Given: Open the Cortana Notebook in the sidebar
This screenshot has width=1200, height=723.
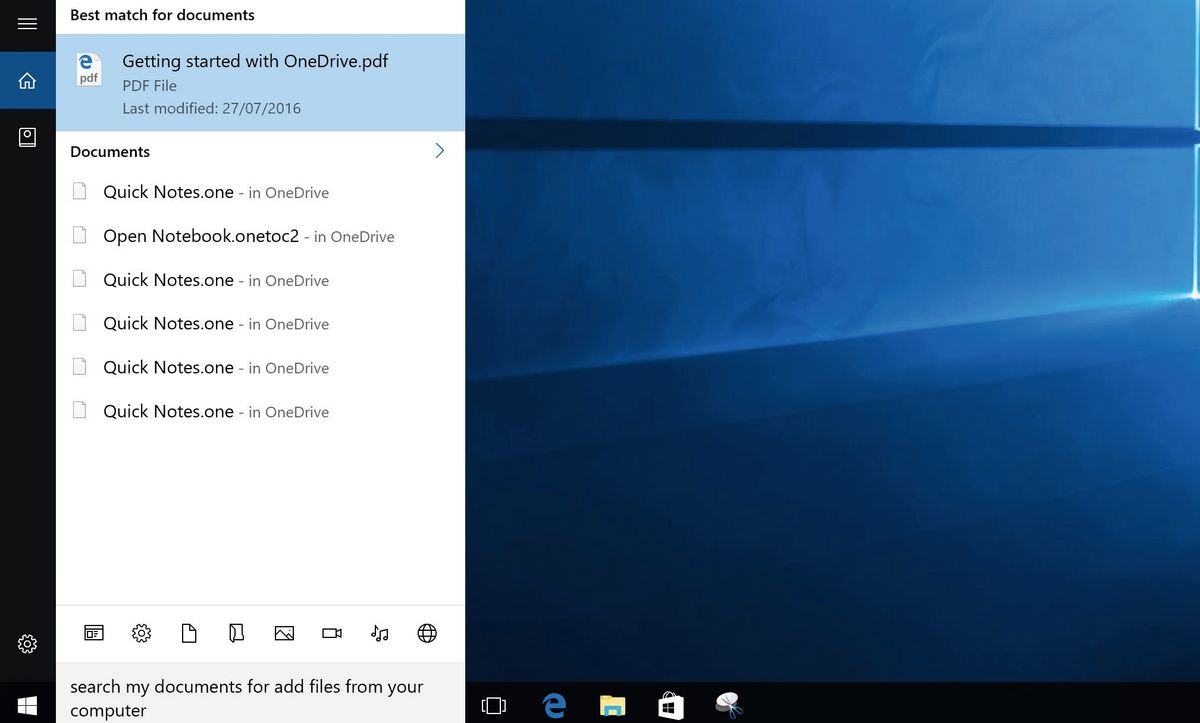Looking at the screenshot, I should tap(27, 137).
